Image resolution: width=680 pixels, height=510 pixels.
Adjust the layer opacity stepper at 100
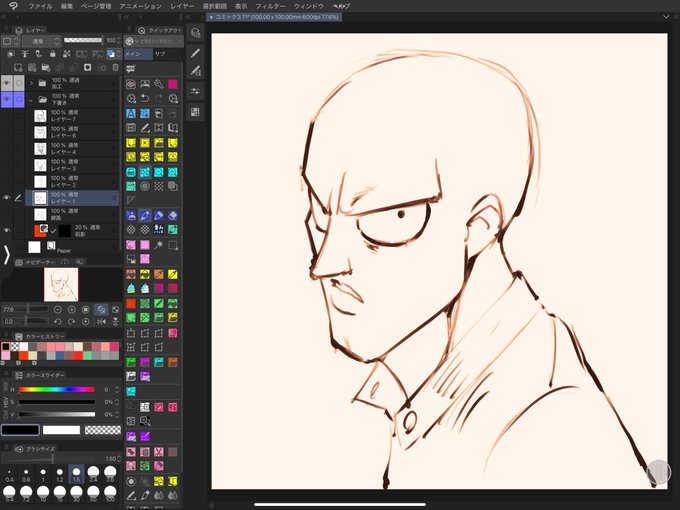(x=118, y=40)
